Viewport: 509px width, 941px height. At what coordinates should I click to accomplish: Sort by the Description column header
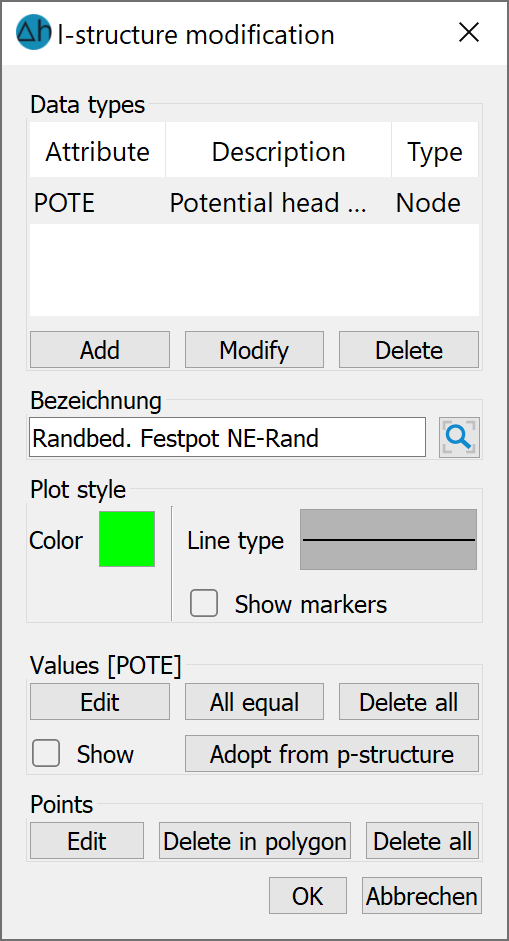pyautogui.click(x=279, y=152)
